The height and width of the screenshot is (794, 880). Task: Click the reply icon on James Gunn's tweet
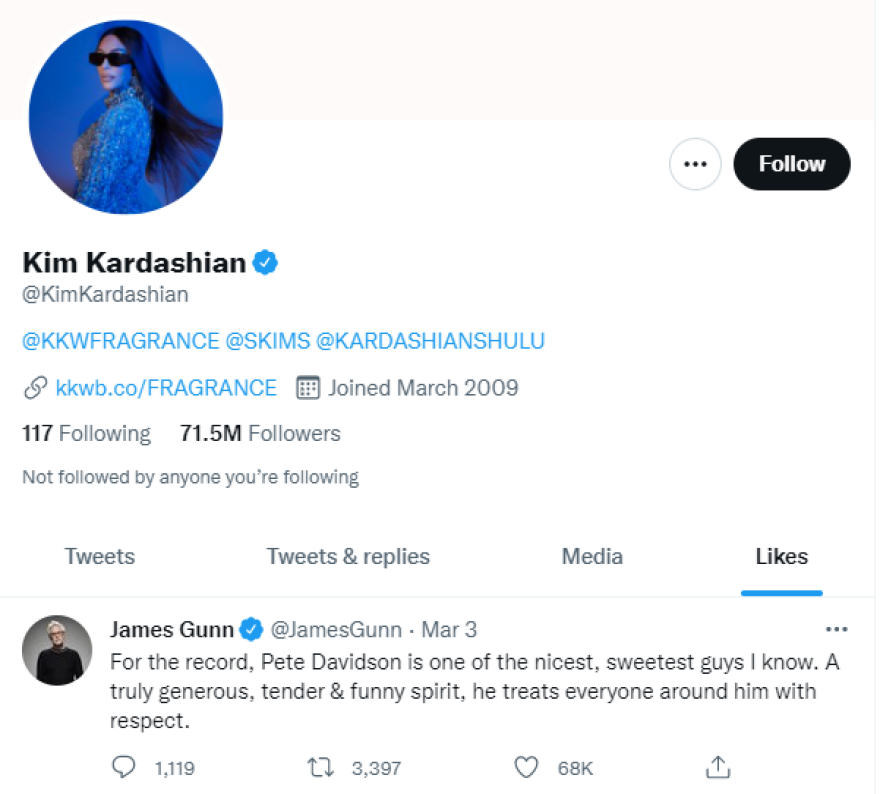[122, 767]
